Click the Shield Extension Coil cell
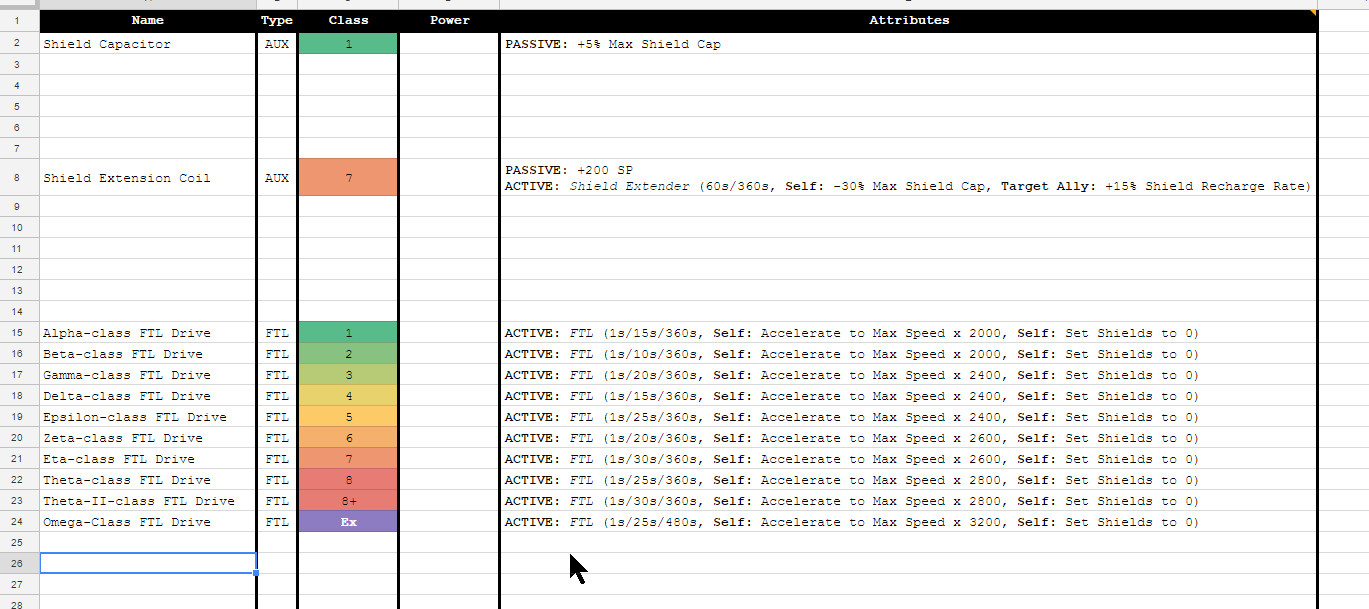The height and width of the screenshot is (609, 1369). point(147,178)
